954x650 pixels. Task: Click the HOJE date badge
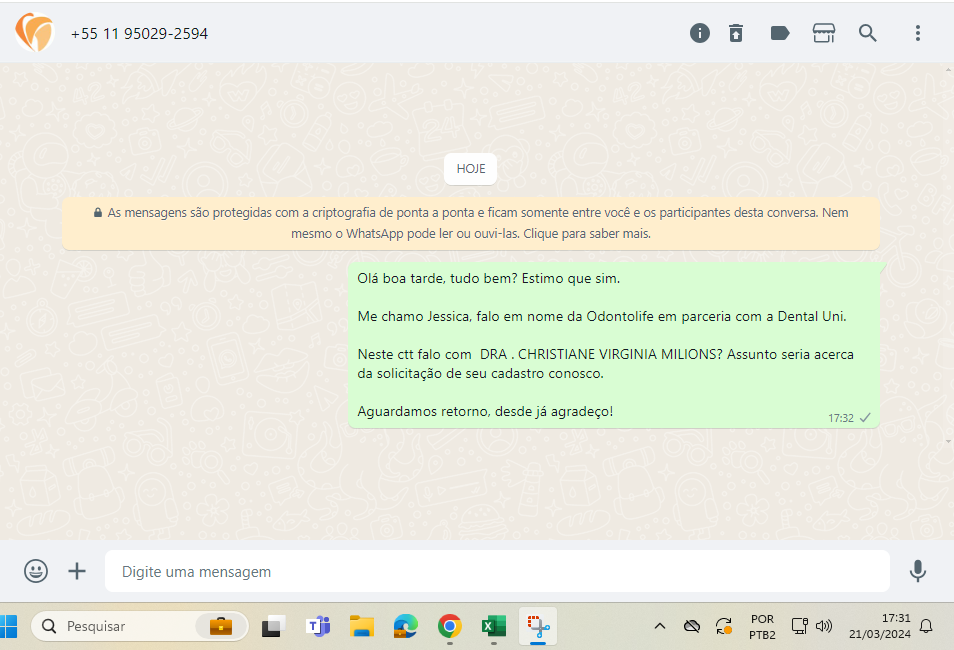470,169
